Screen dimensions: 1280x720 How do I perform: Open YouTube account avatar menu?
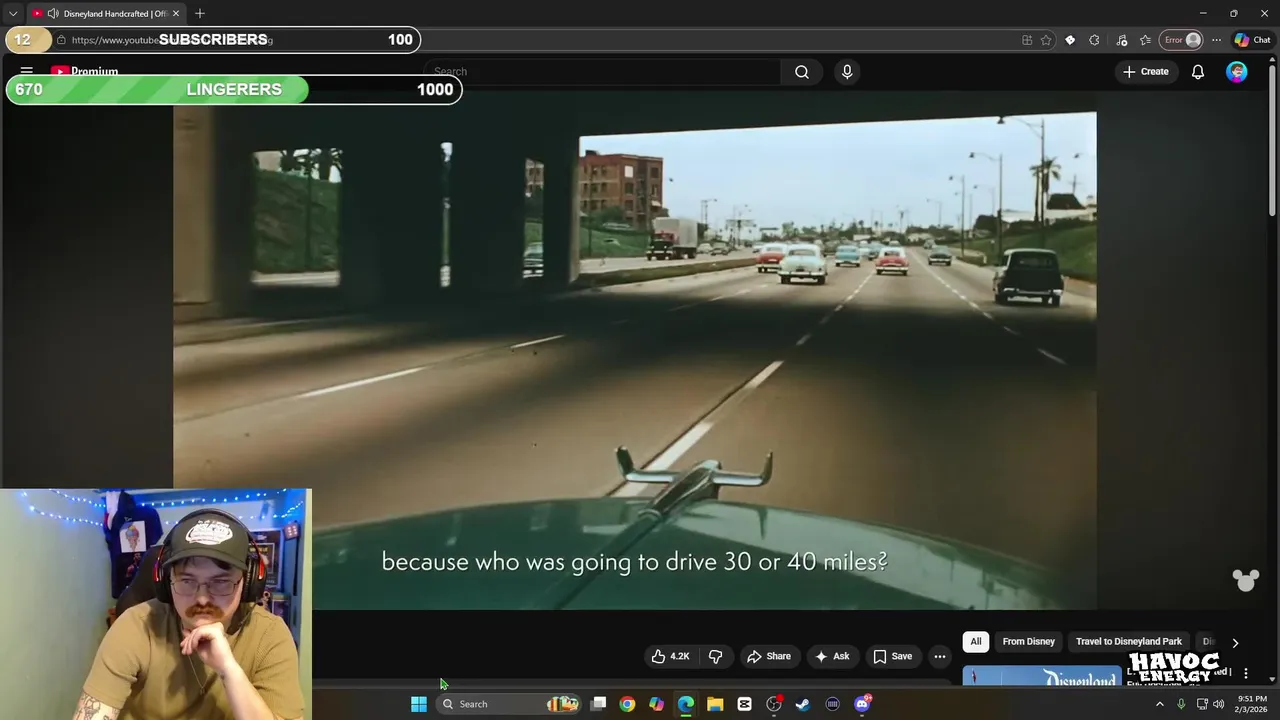[1237, 72]
